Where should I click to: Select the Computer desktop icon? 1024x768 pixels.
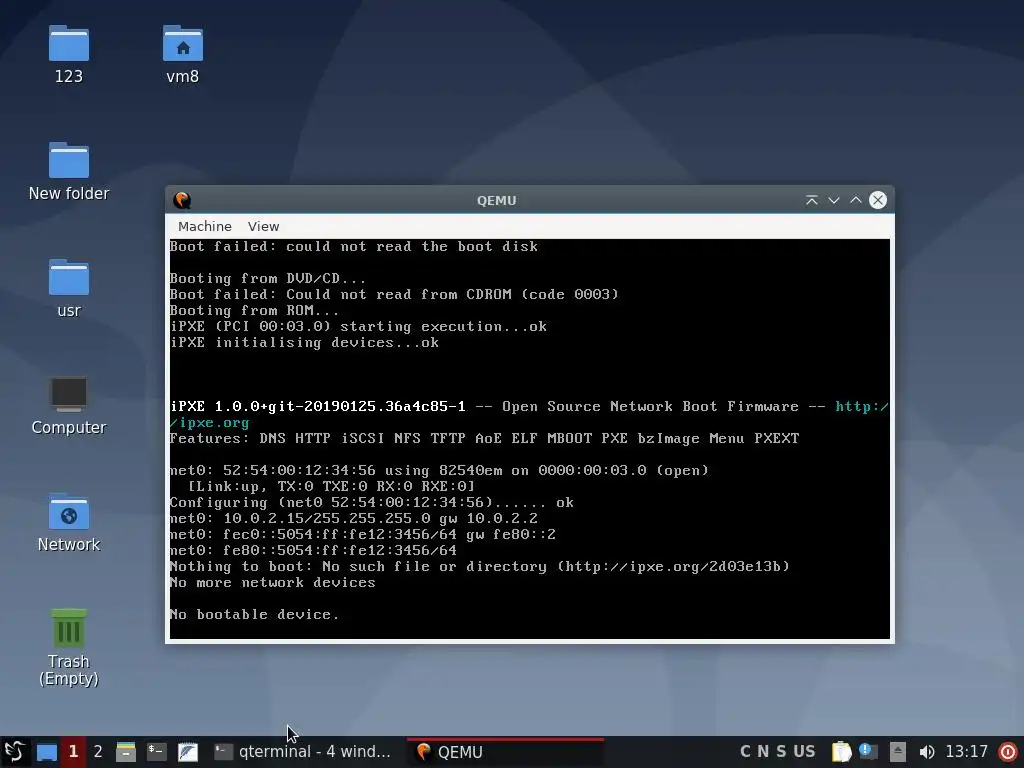(x=69, y=406)
